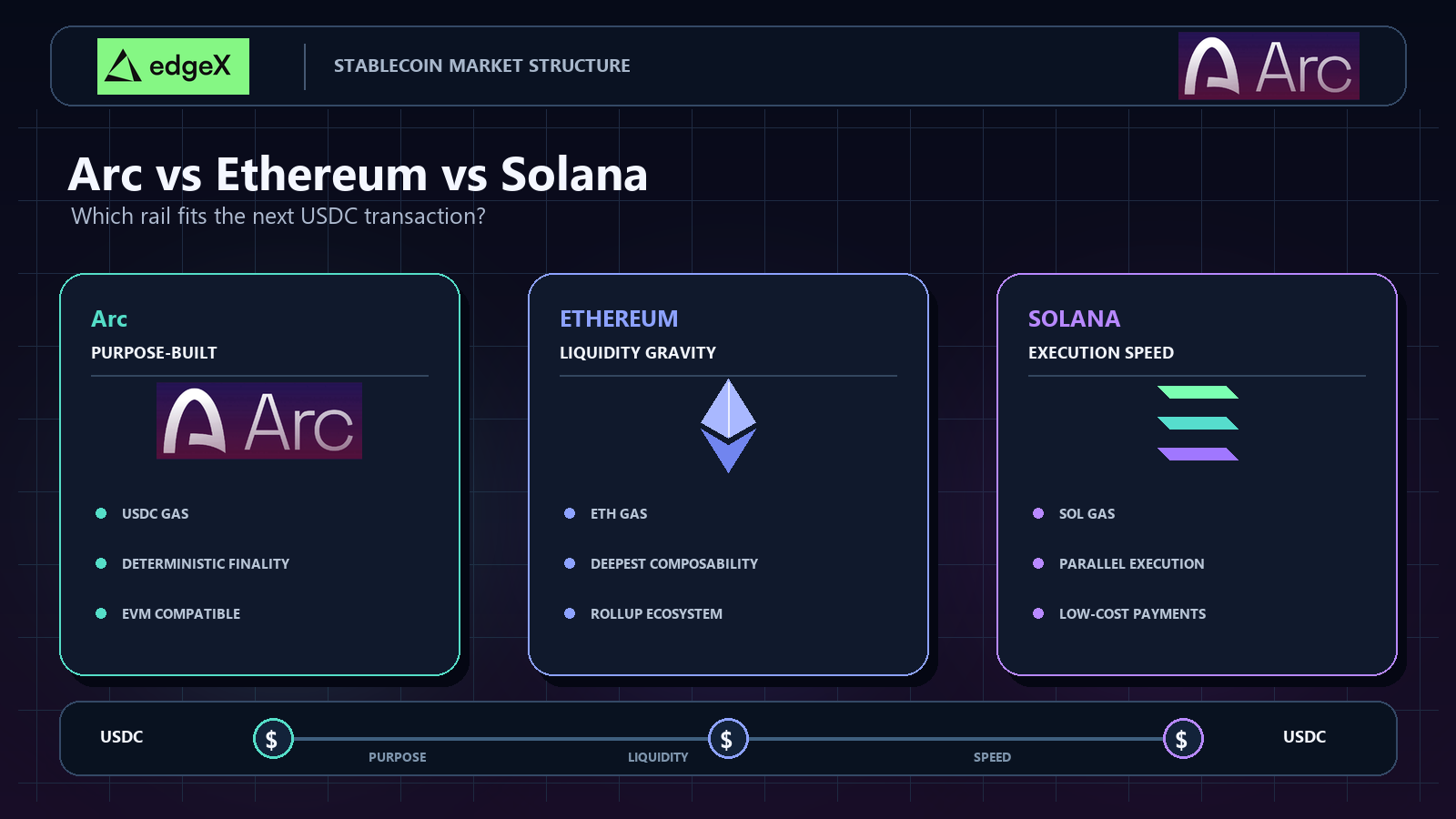Click the Solana striped logo

coord(1198,423)
